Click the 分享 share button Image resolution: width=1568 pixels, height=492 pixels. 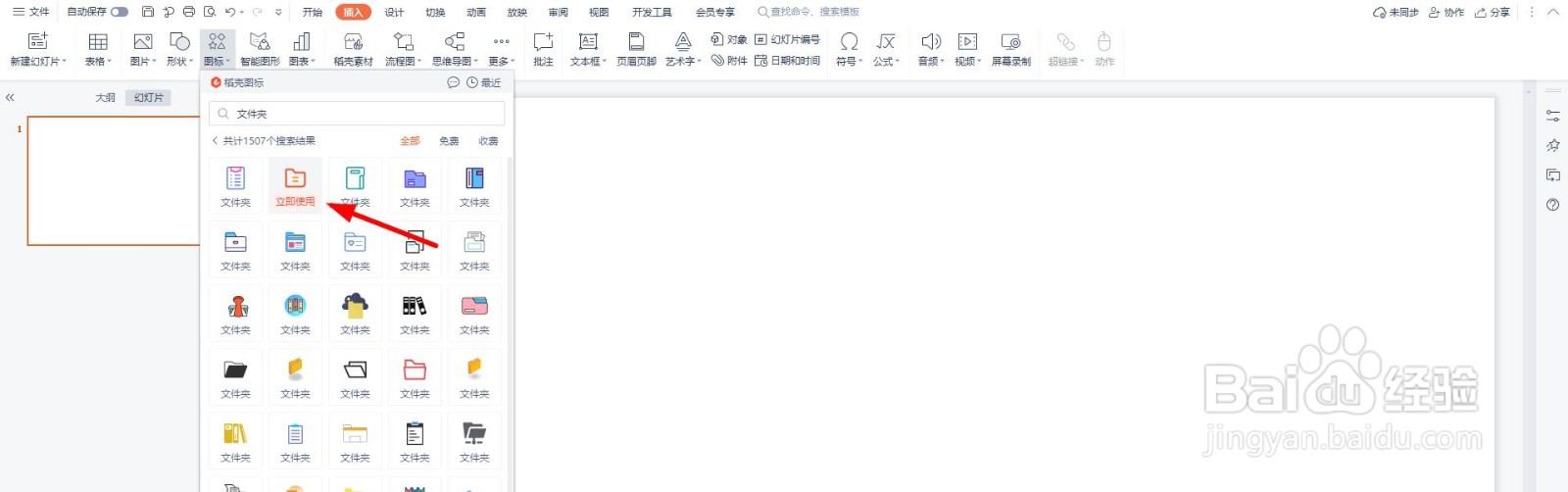point(1493,12)
